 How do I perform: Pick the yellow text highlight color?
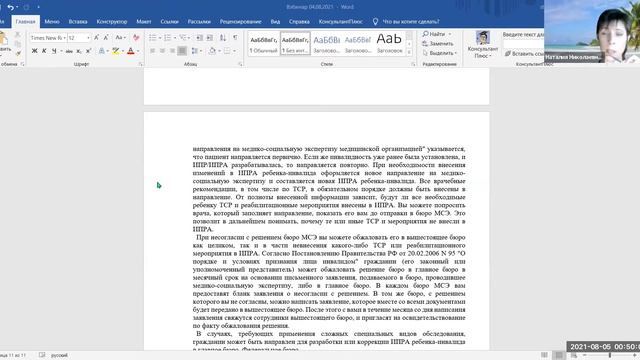[116, 51]
